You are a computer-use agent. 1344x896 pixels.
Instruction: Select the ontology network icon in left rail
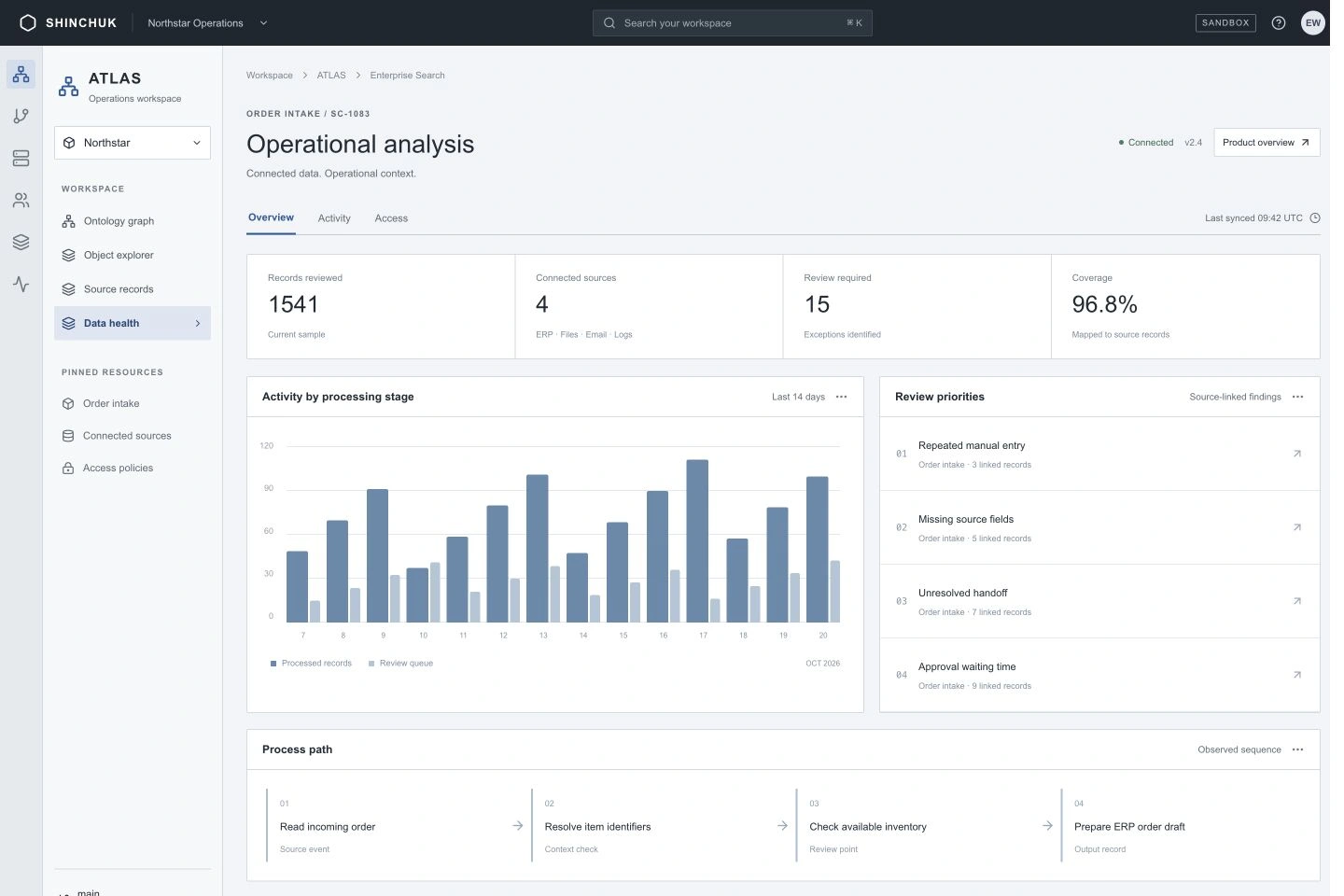pos(21,74)
